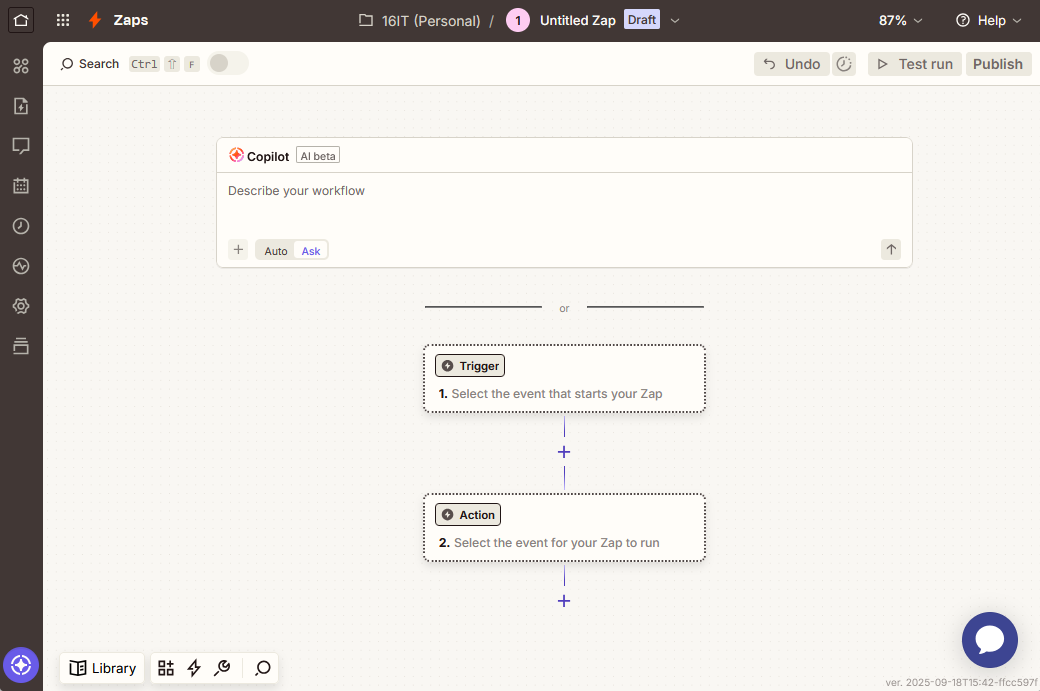Click the Untitled Zap title

coord(578,21)
